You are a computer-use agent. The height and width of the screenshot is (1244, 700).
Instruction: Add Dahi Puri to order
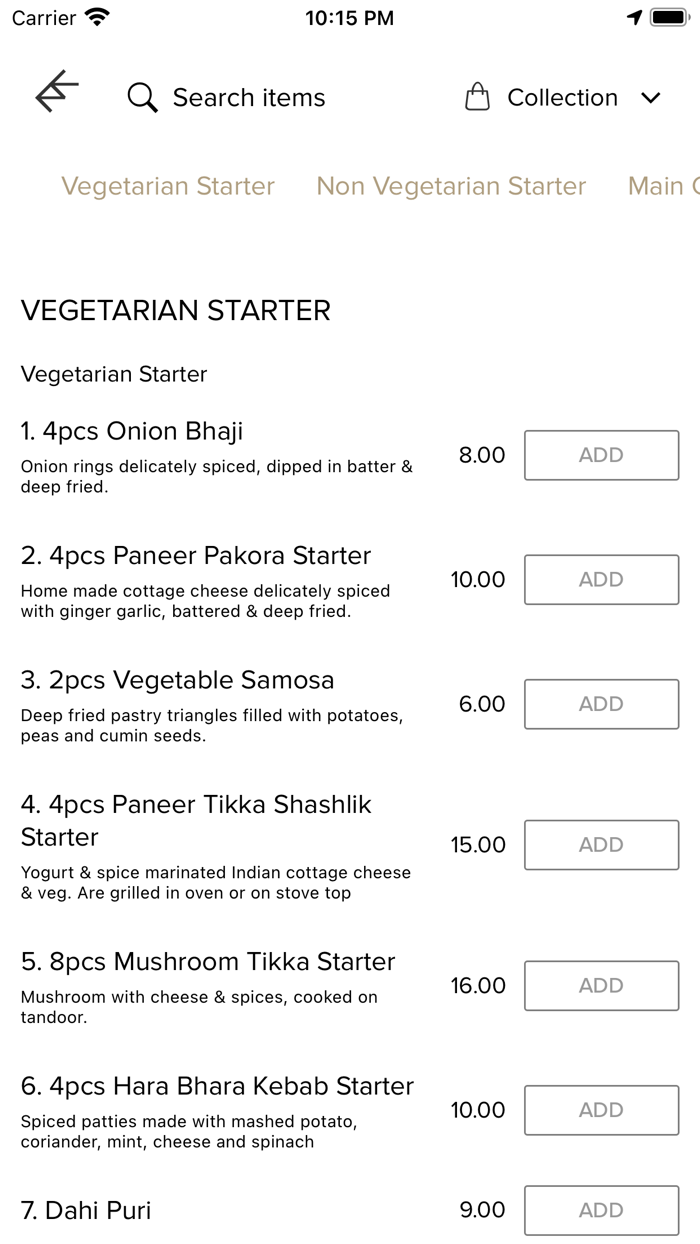point(601,1210)
